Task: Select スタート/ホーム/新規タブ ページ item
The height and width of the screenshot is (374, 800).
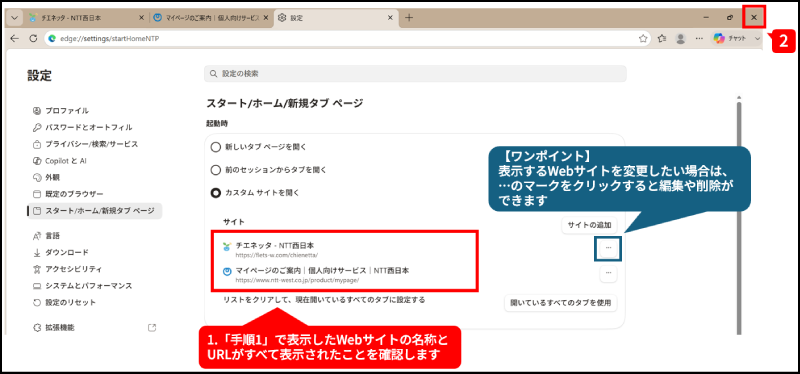Action: pos(95,211)
